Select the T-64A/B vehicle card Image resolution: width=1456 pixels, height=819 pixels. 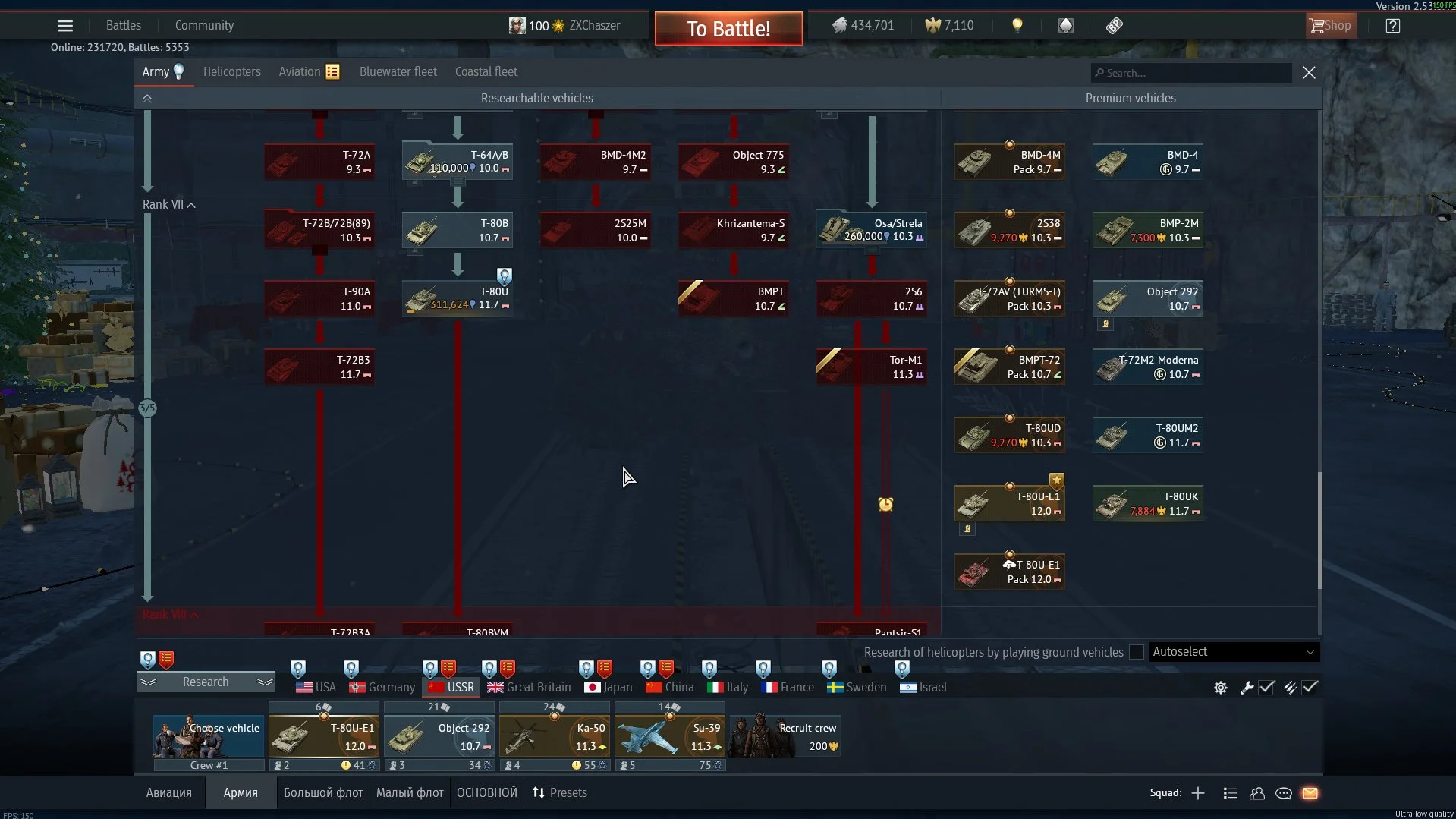(x=457, y=162)
